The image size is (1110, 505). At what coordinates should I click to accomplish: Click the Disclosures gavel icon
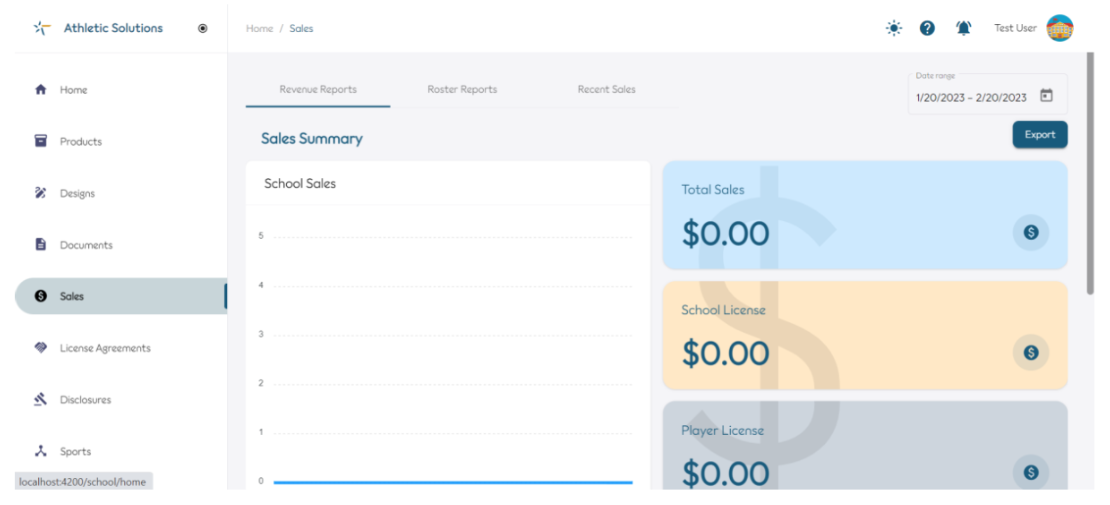40,399
